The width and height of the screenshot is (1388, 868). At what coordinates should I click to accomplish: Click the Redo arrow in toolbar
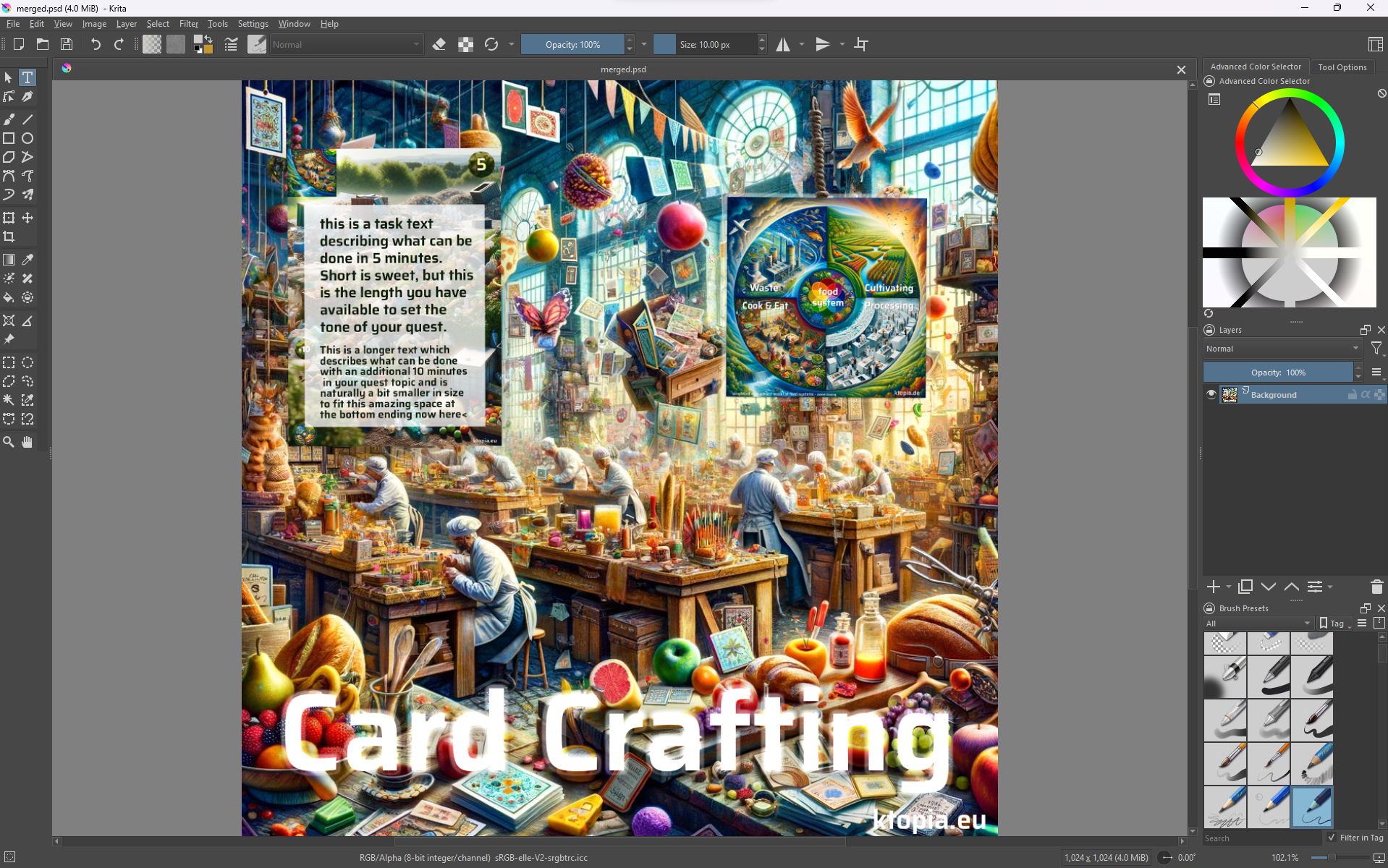coord(119,44)
